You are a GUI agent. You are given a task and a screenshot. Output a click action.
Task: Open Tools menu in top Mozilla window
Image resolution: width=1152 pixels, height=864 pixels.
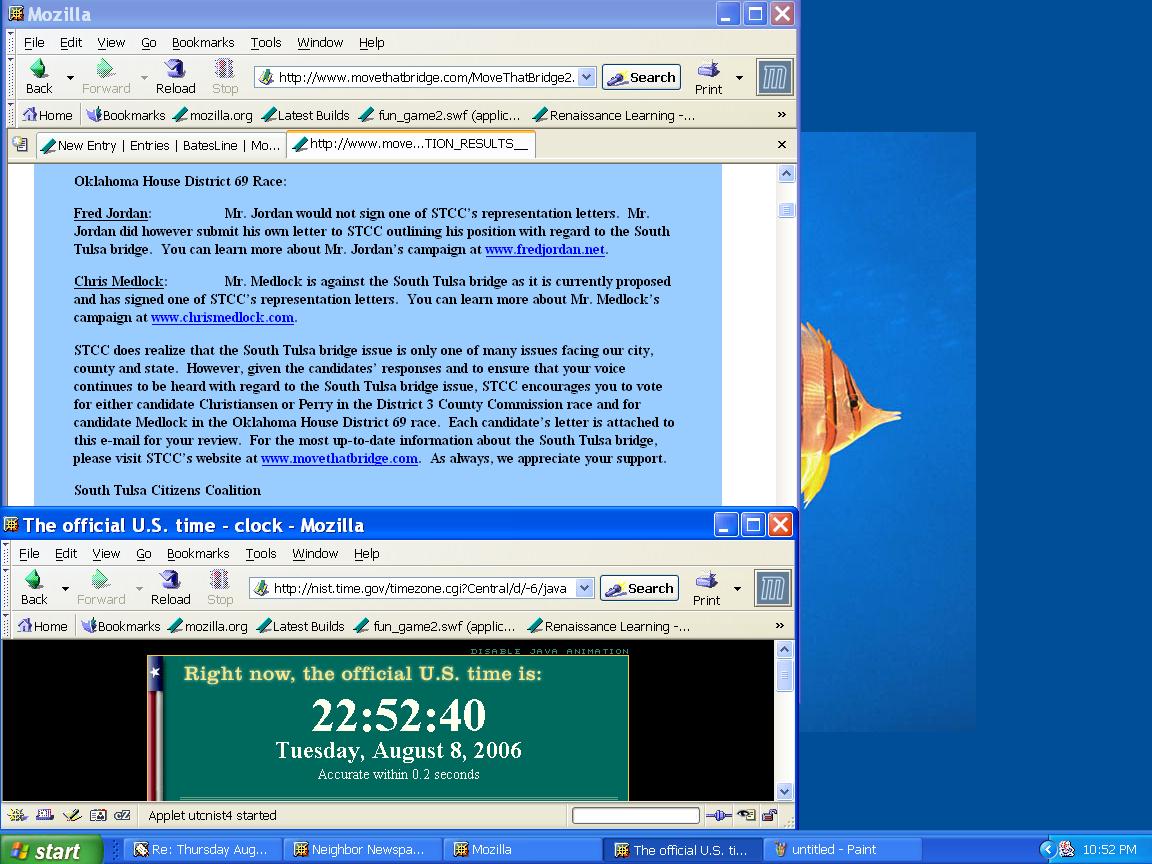(266, 43)
